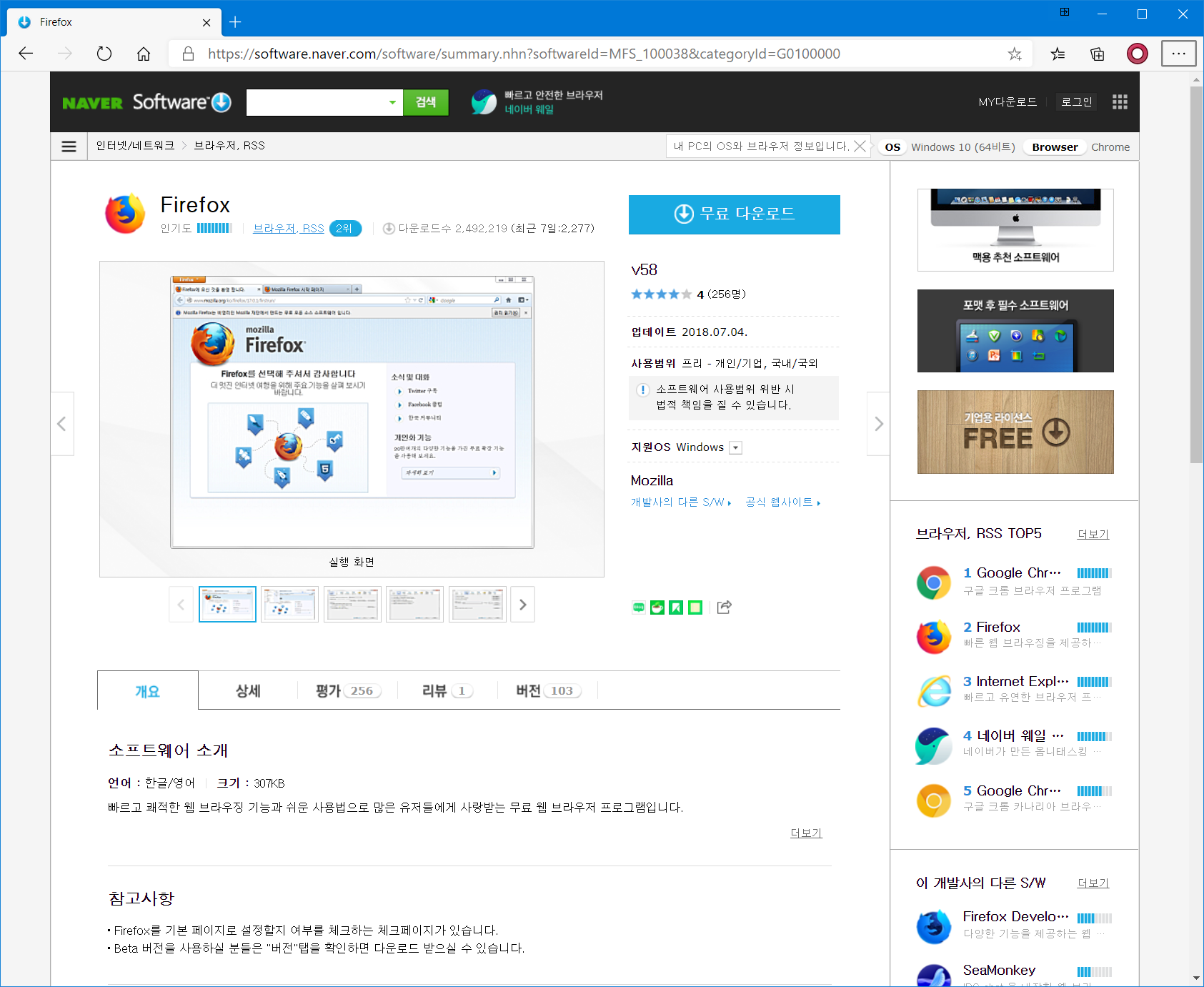1204x987 pixels.
Task: Open the MY다운로드 link
Action: 1008,102
